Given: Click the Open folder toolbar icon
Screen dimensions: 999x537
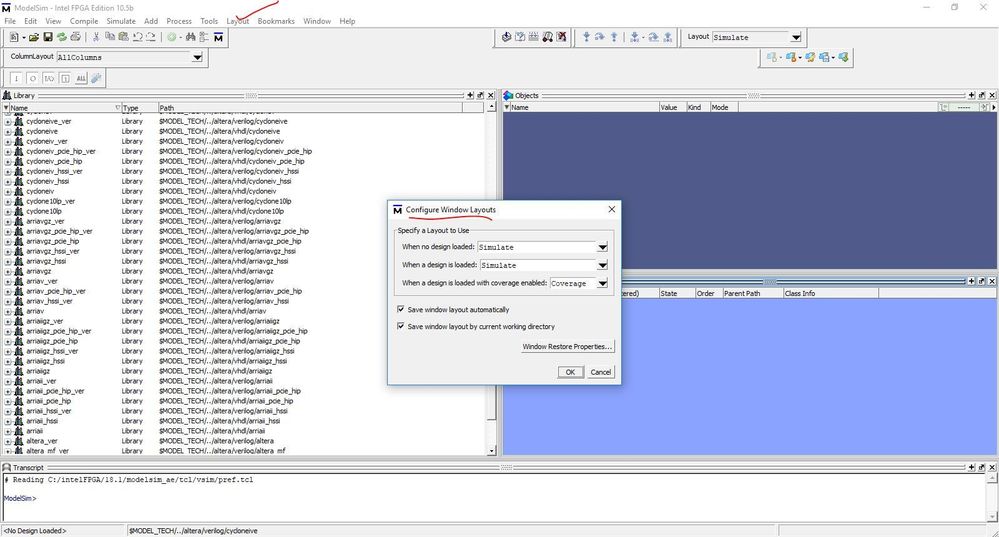Looking at the screenshot, I should 34,38.
